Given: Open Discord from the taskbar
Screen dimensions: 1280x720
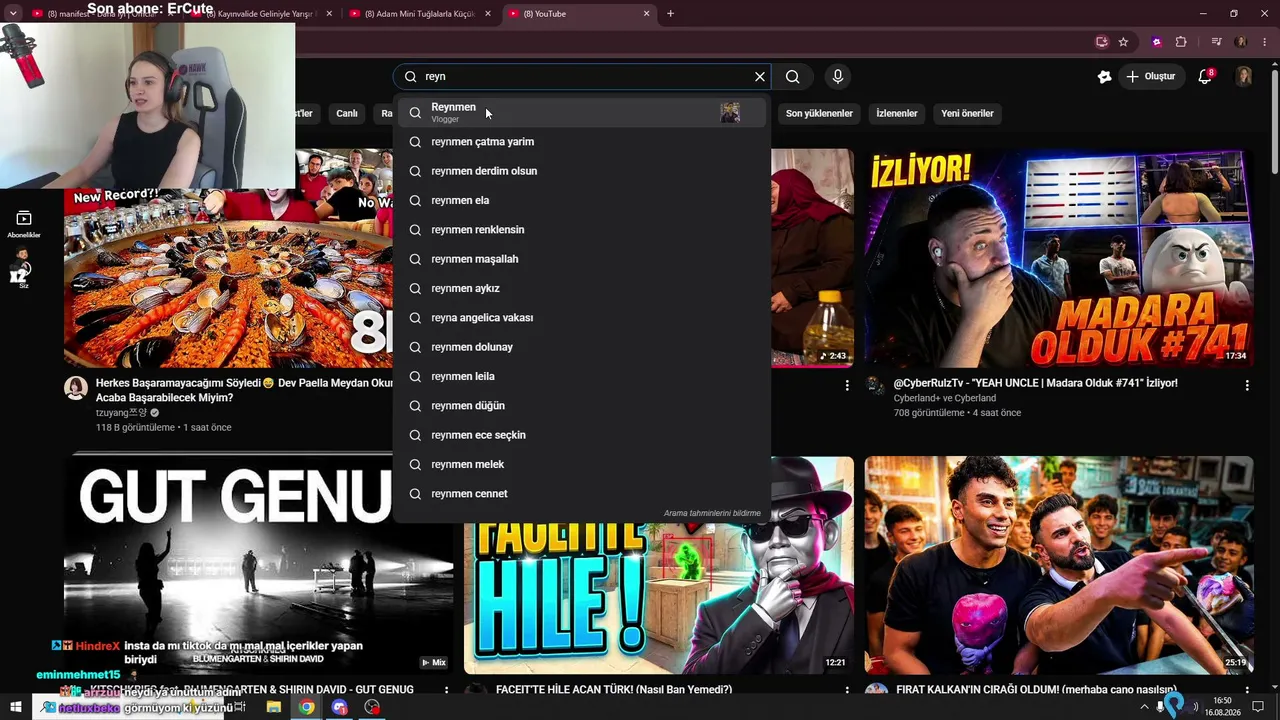Looking at the screenshot, I should tap(339, 707).
